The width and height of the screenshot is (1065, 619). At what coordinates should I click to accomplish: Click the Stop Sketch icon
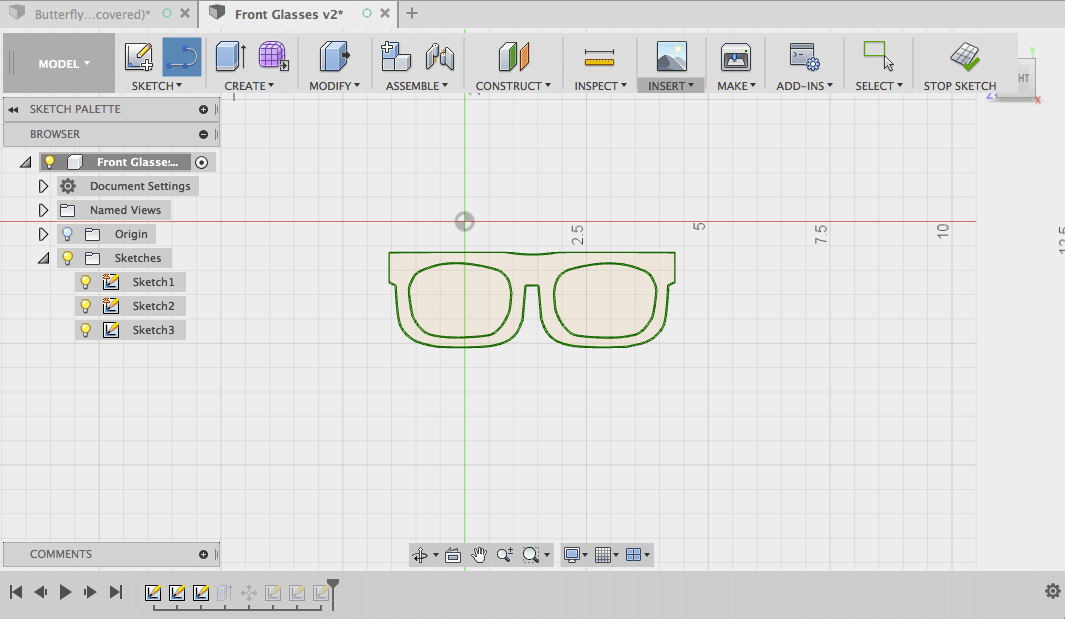[x=964, y=57]
